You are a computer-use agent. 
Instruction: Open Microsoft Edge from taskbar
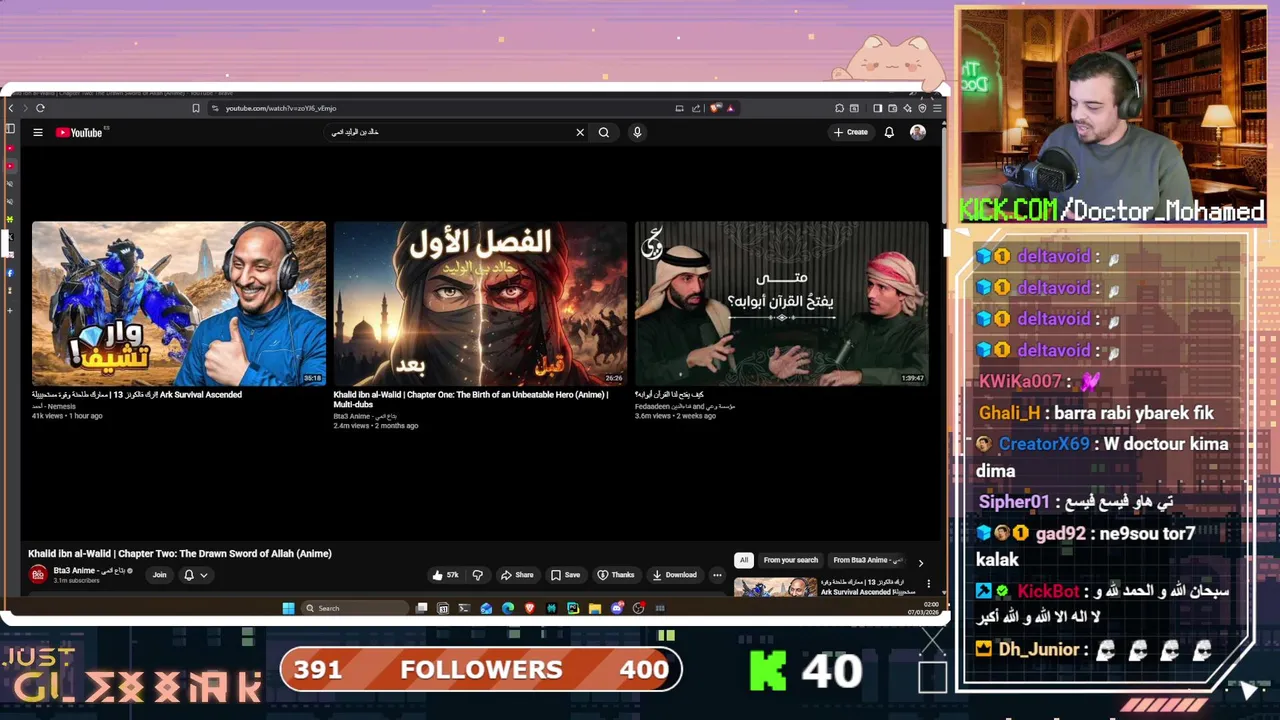[508, 608]
